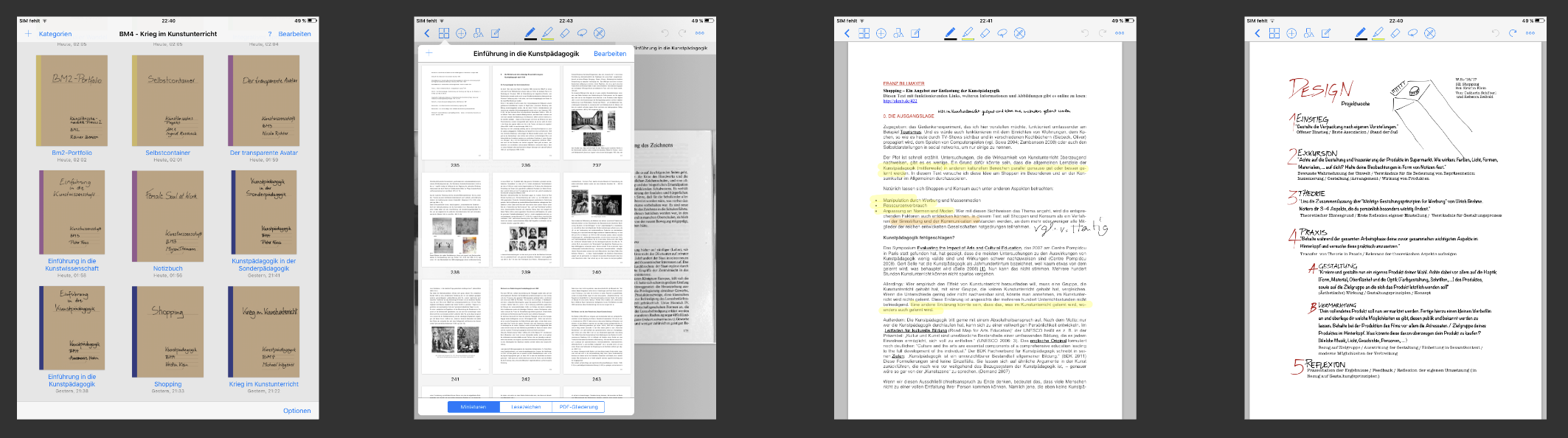
Task: Toggle the crossed-pen circle icon above Design notes
Action: point(1430,33)
